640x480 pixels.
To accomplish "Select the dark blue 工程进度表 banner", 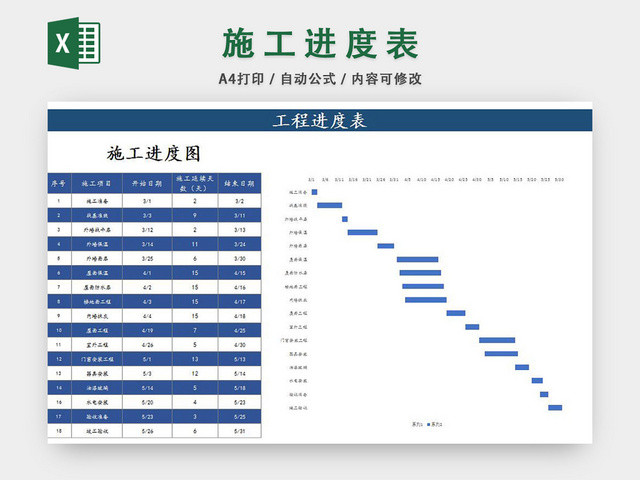I will coord(320,120).
